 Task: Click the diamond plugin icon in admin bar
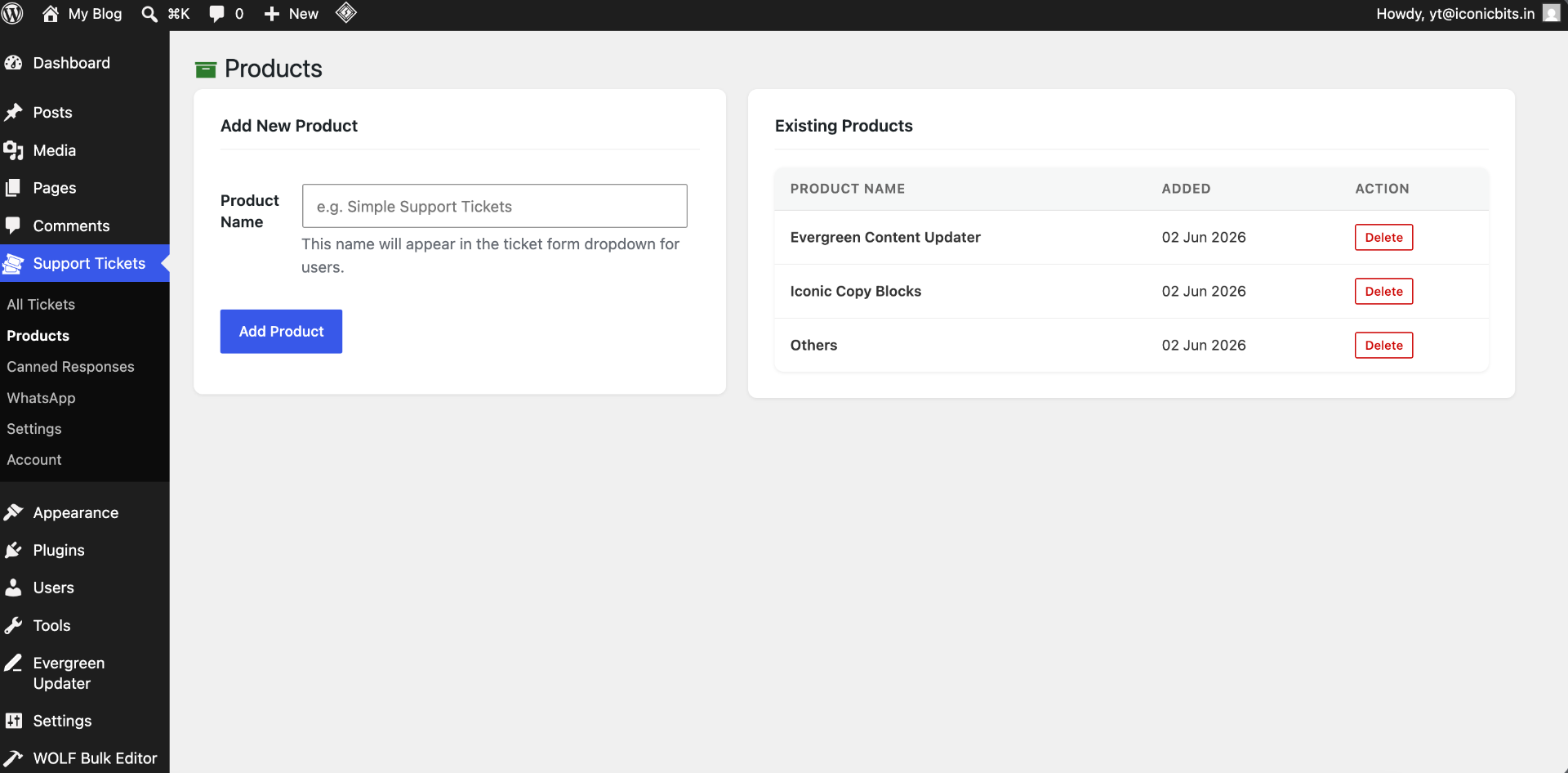(346, 13)
